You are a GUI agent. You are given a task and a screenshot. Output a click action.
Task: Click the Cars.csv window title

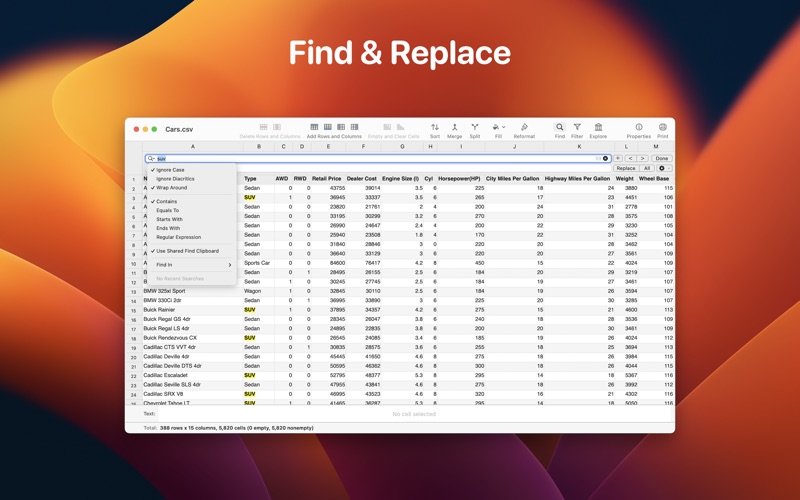click(x=179, y=130)
